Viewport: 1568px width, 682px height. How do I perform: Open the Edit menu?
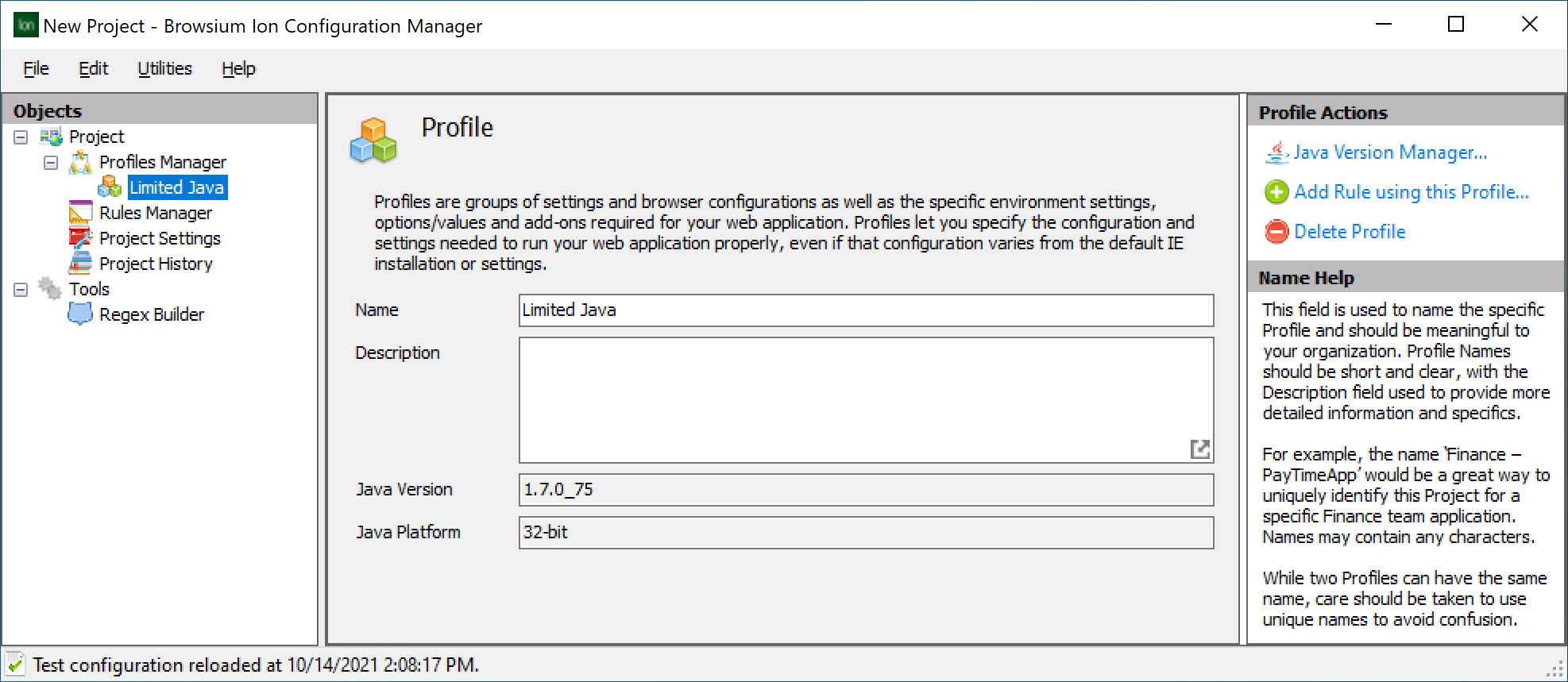93,69
